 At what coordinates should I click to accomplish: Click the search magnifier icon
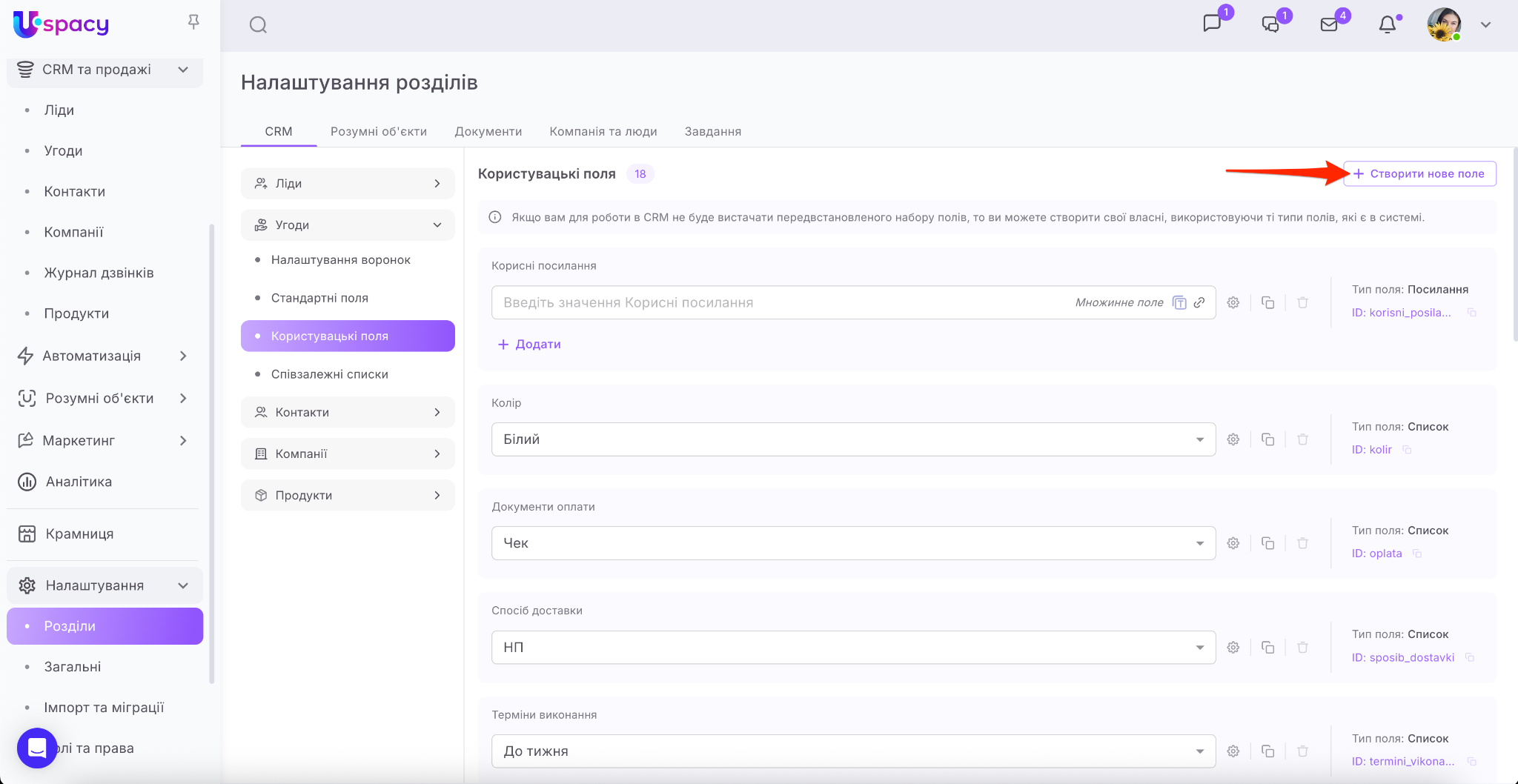coord(258,25)
